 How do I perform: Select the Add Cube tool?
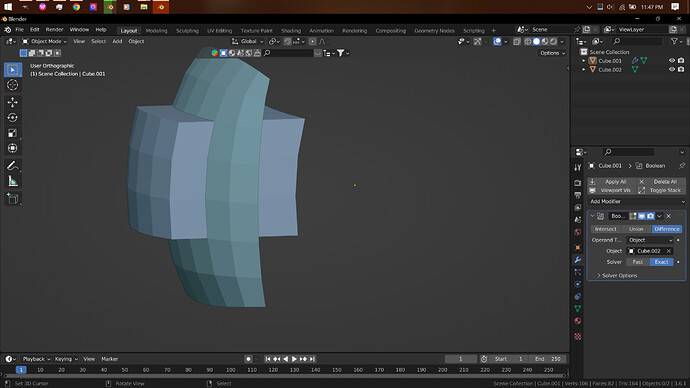(x=12, y=198)
